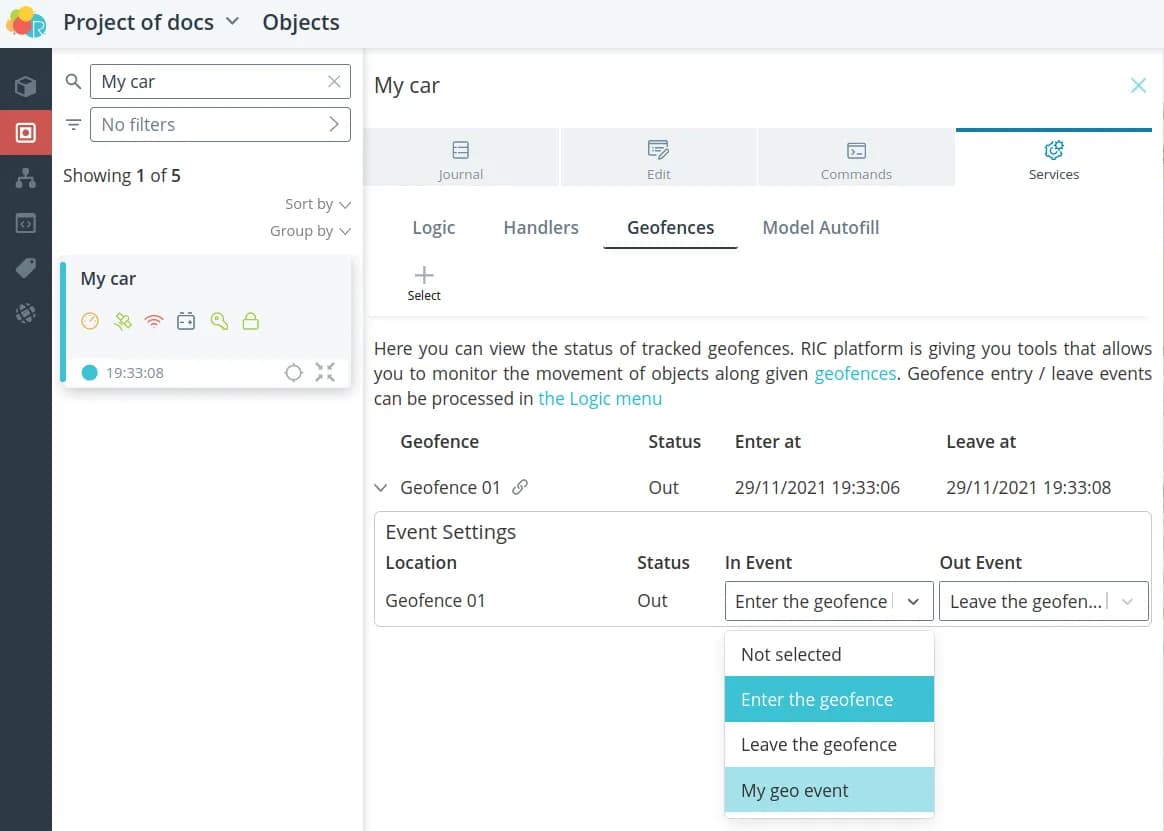Select Not selected option in list
Viewport: 1164px width, 831px height.
pyautogui.click(x=829, y=655)
